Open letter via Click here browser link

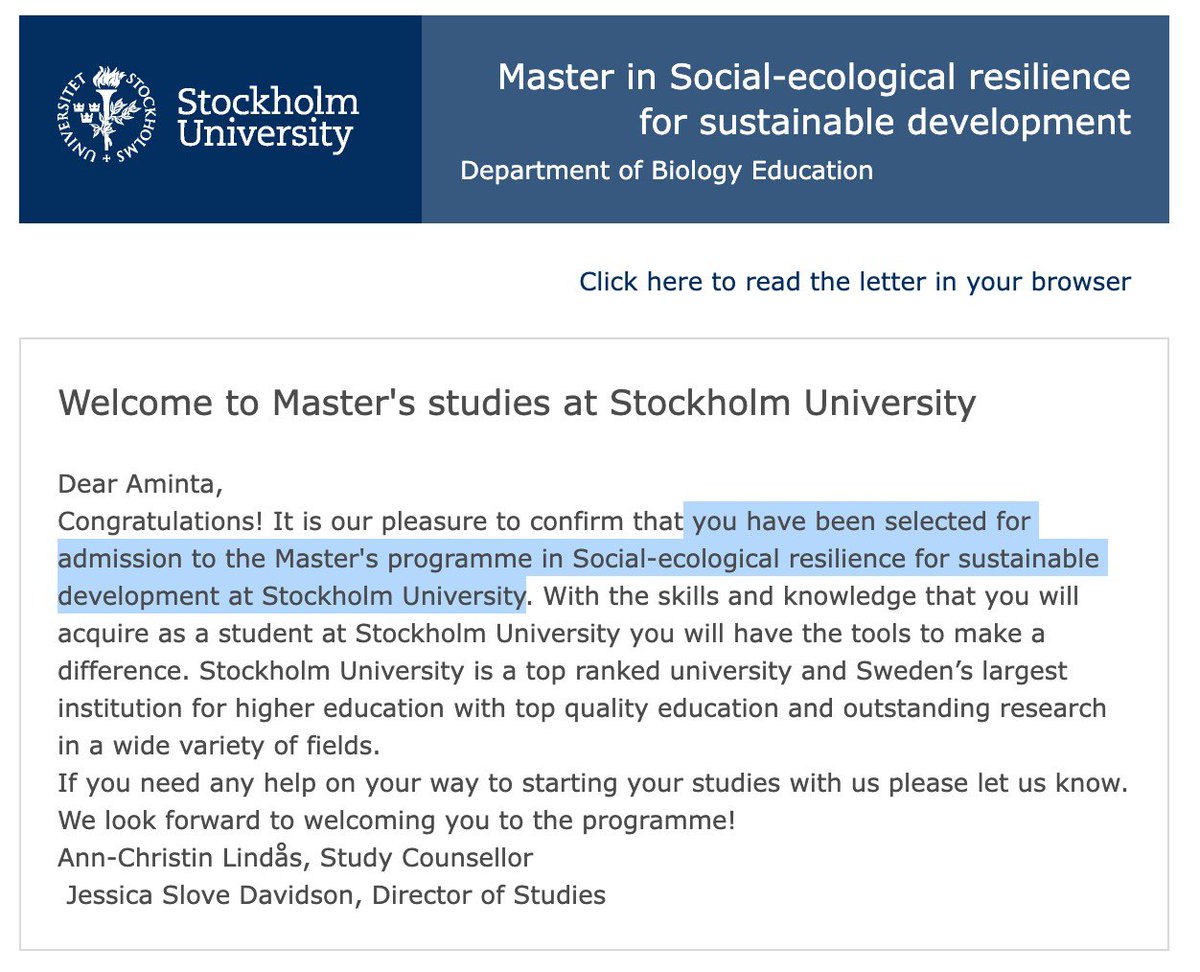tap(855, 282)
